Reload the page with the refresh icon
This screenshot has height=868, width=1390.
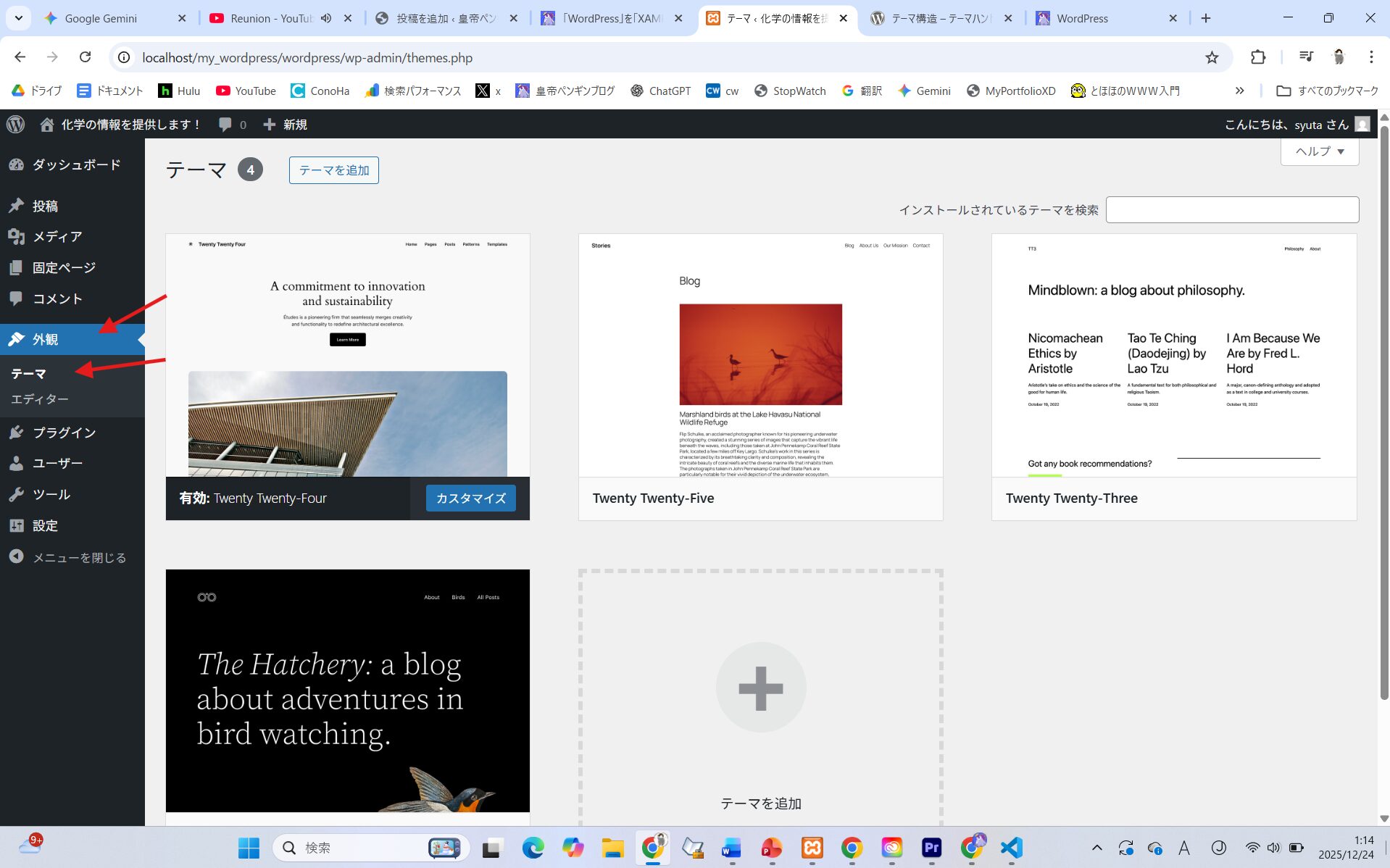click(85, 57)
